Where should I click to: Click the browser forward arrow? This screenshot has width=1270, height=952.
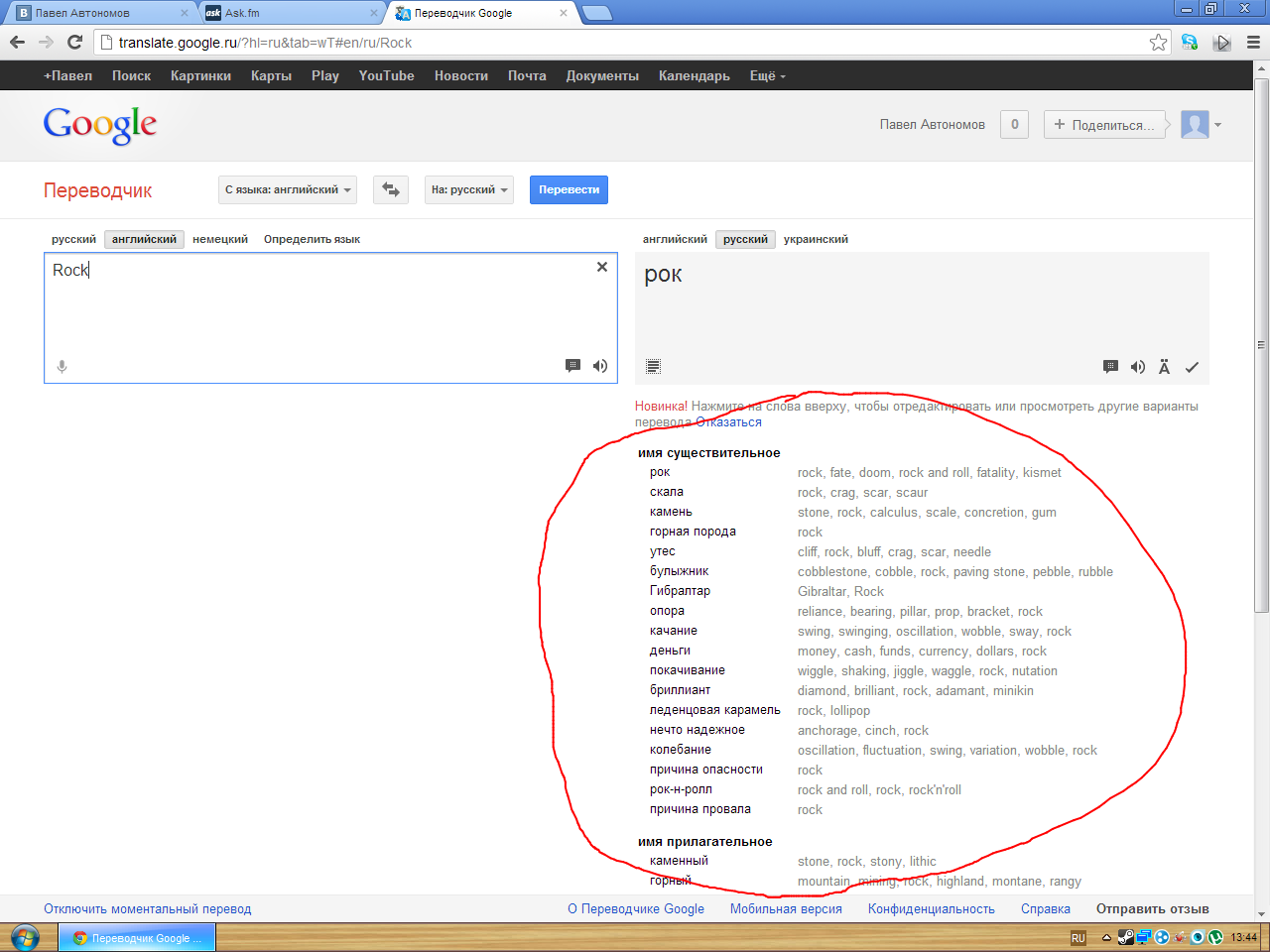click(x=46, y=42)
